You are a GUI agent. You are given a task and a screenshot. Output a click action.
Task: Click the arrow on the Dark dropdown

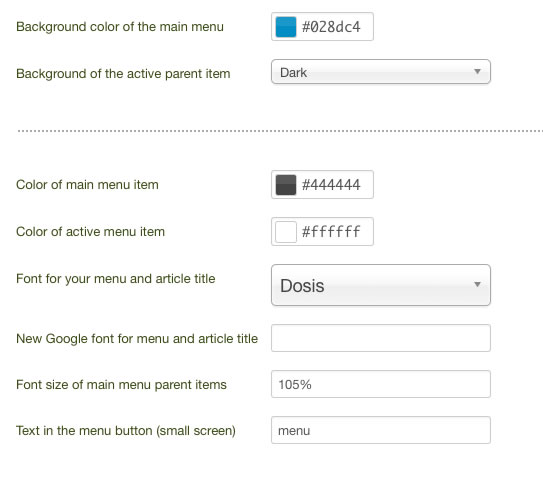tap(478, 71)
